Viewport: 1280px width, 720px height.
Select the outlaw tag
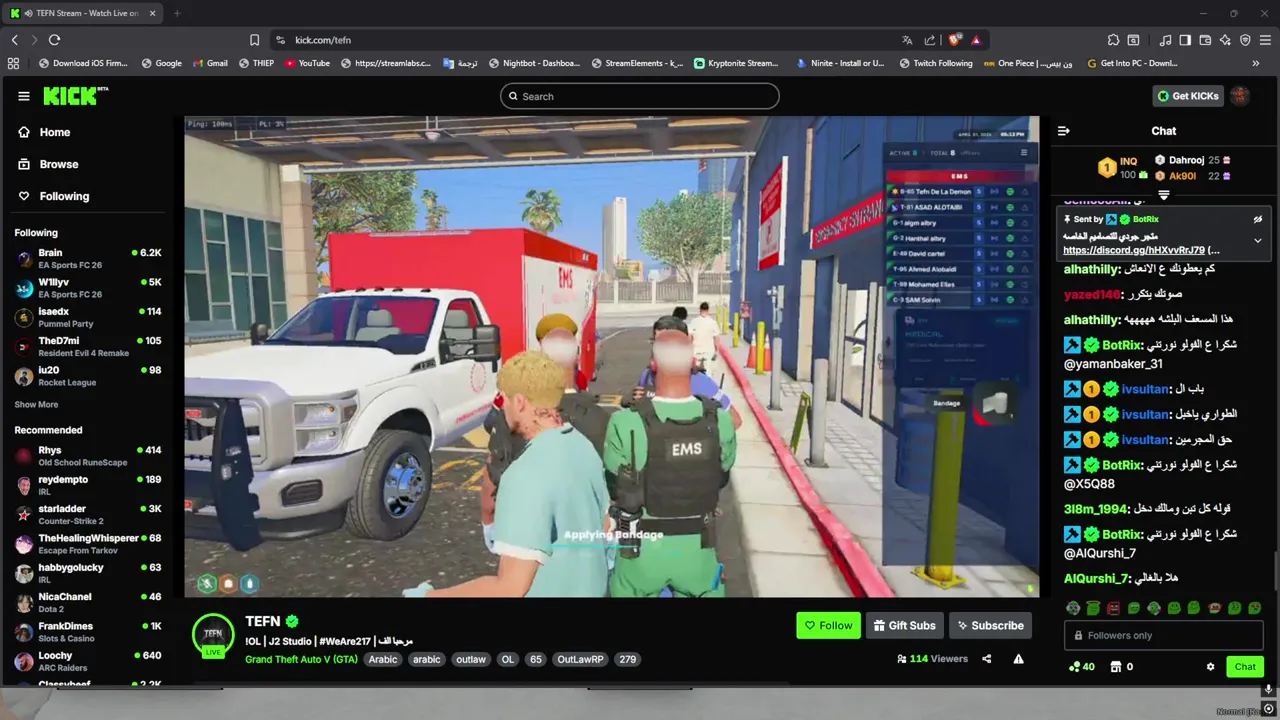point(471,660)
